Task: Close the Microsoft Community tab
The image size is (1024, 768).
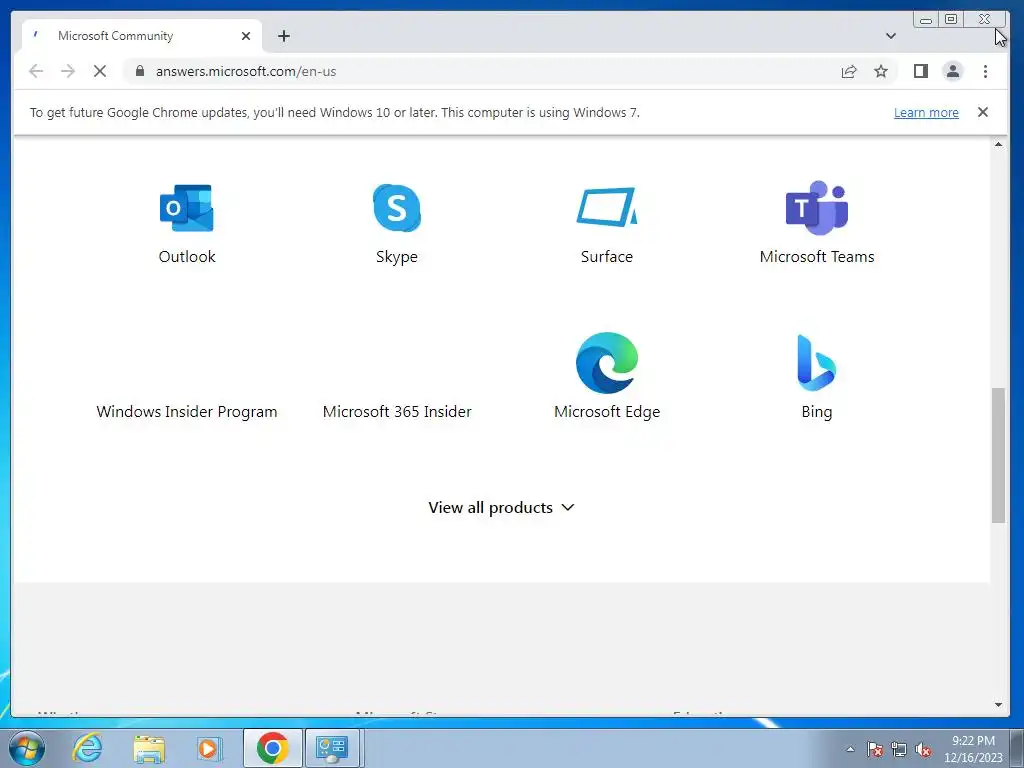Action: click(246, 36)
